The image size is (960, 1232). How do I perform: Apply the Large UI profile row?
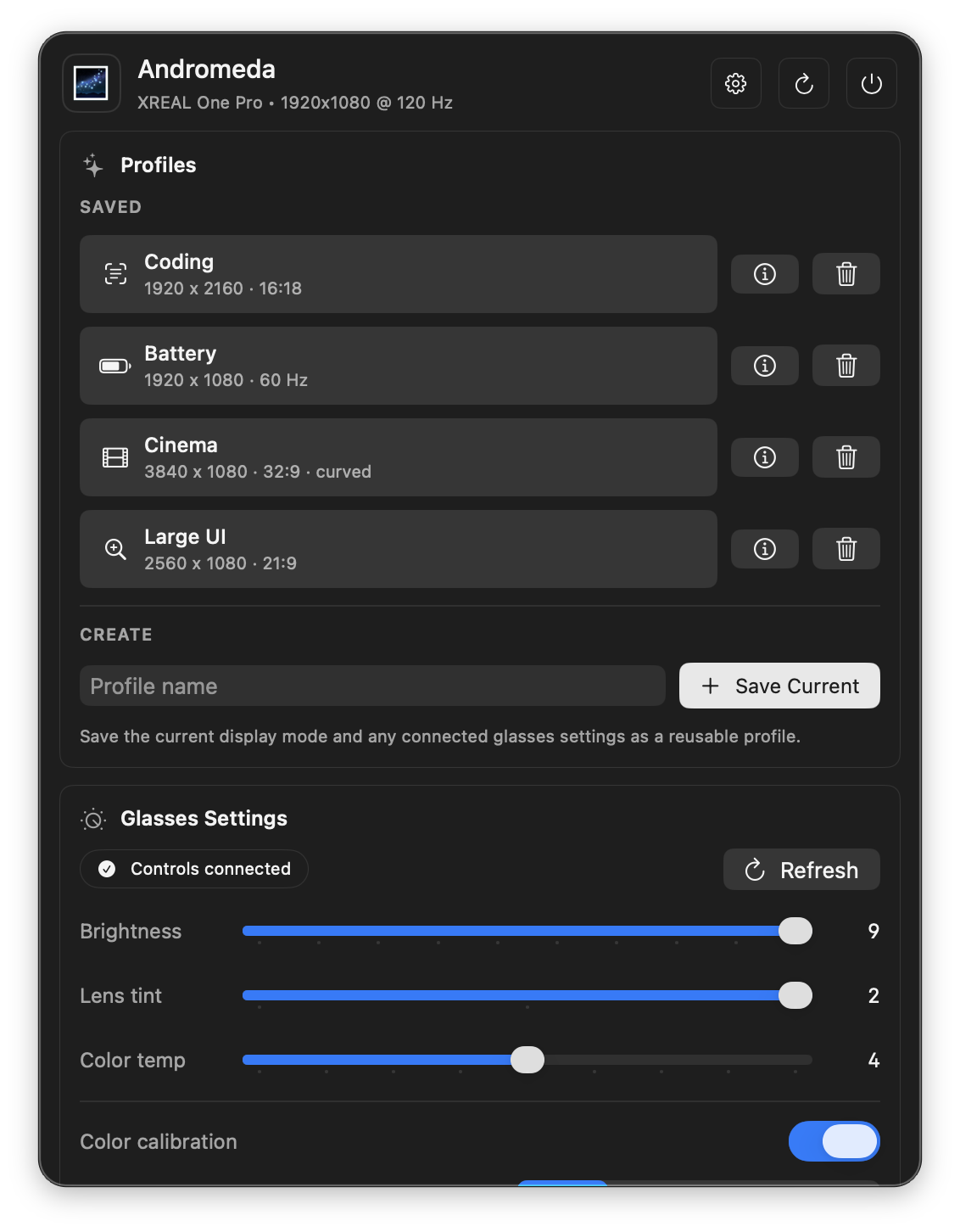click(x=398, y=549)
